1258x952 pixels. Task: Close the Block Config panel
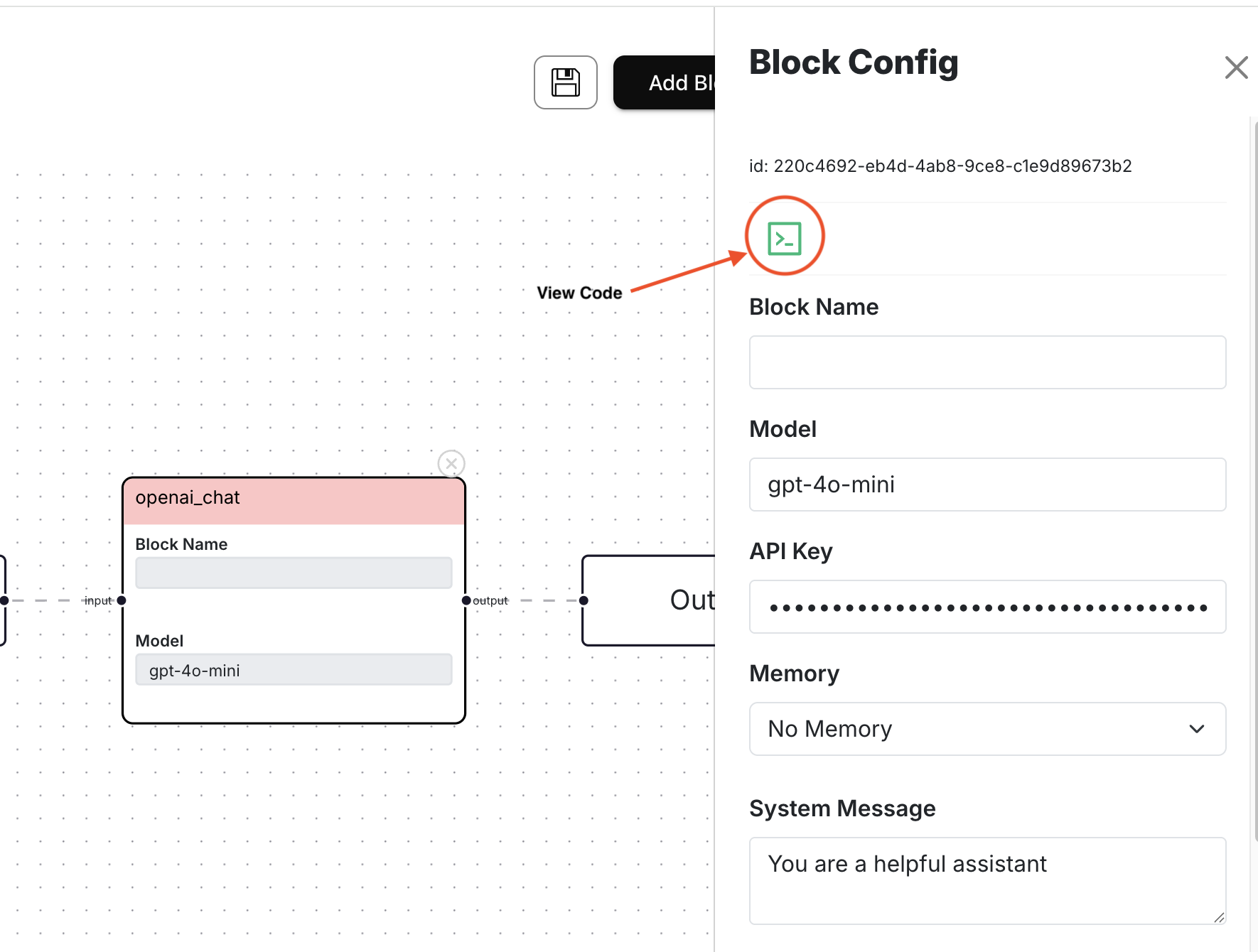coord(1236,67)
